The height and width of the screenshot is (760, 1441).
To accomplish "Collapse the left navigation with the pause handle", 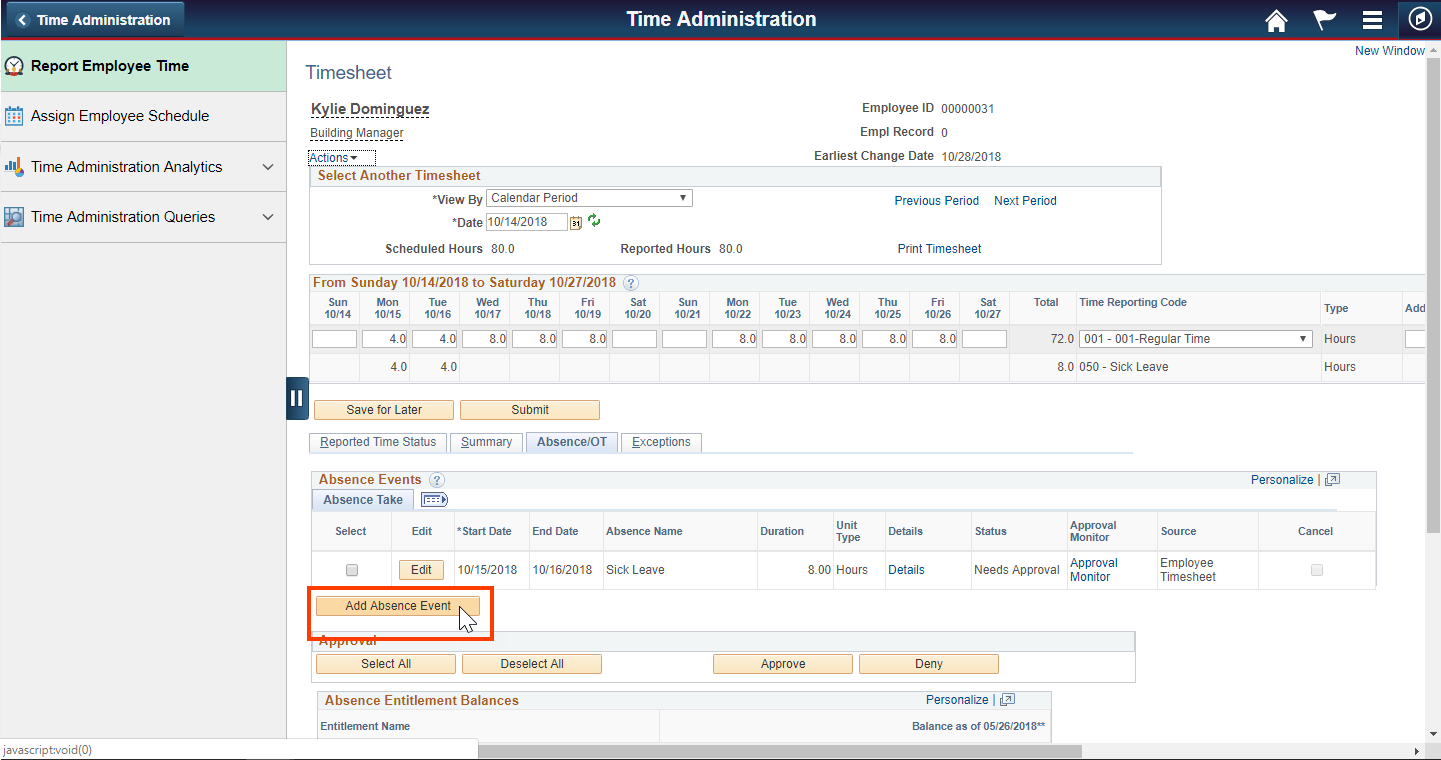I will pos(297,397).
